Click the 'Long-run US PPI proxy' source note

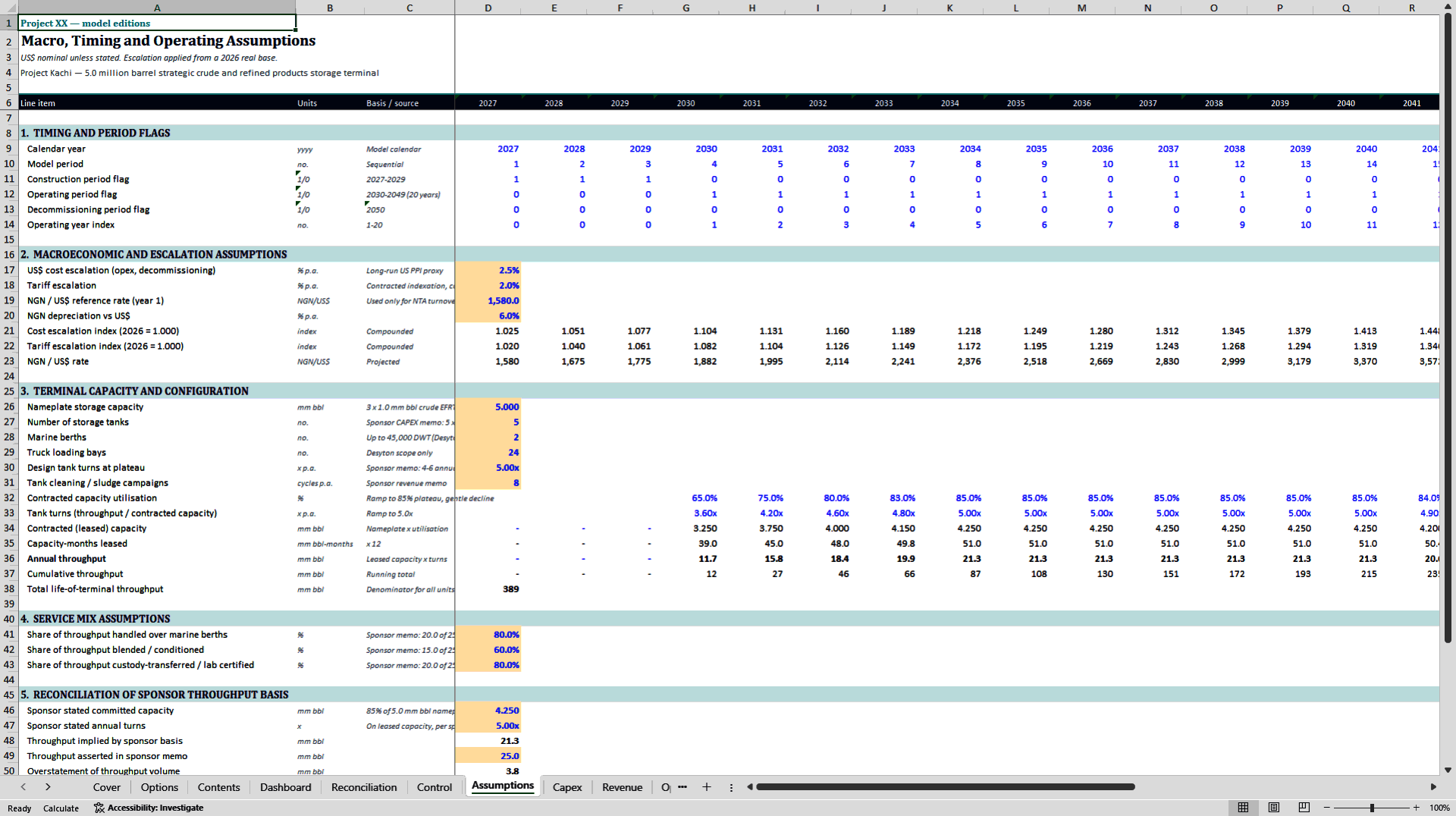(404, 271)
